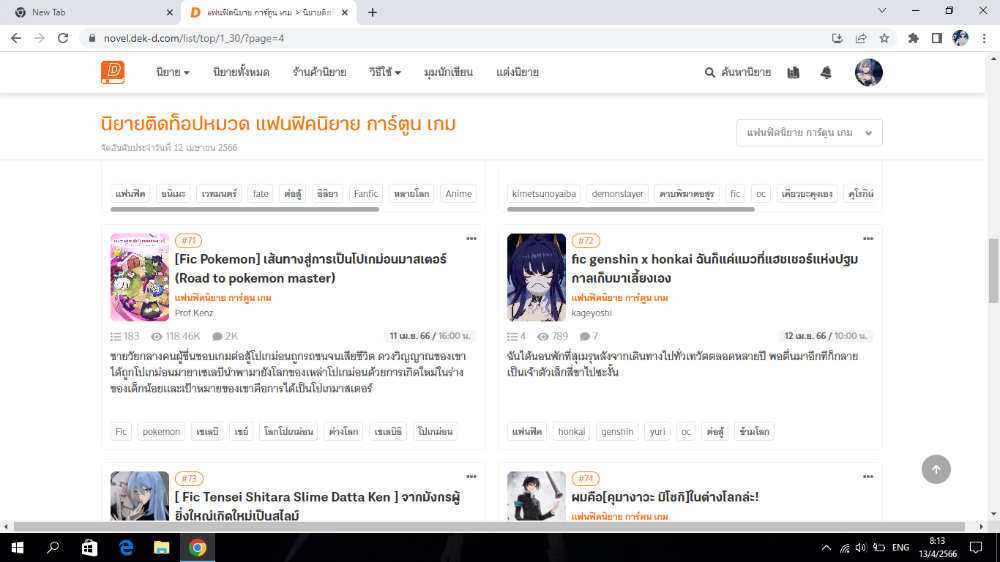Open Chrome three-dot menu
This screenshot has width=1000, height=562.
(984, 38)
